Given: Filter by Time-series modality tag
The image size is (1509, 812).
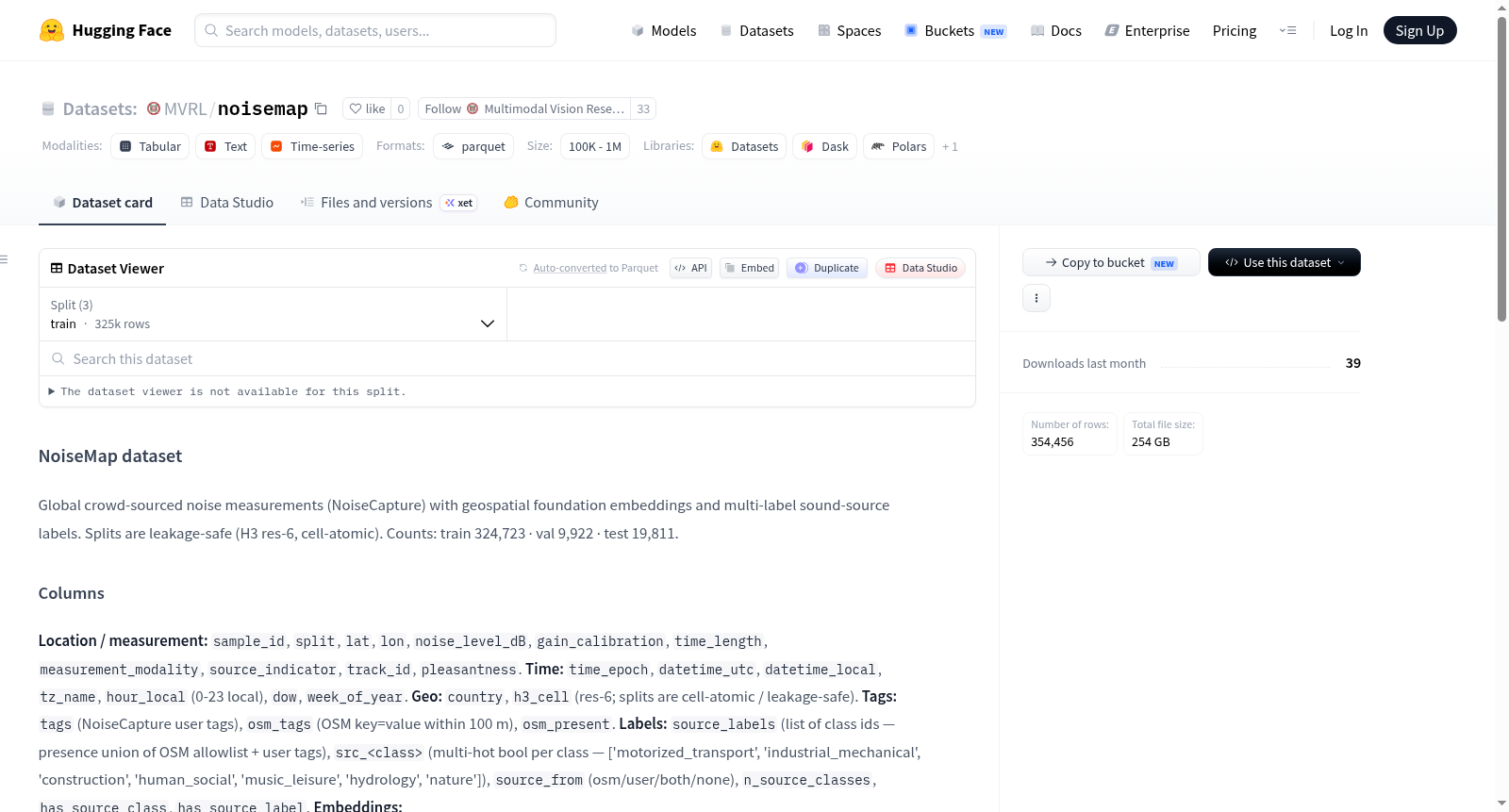Looking at the screenshot, I should click(312, 146).
